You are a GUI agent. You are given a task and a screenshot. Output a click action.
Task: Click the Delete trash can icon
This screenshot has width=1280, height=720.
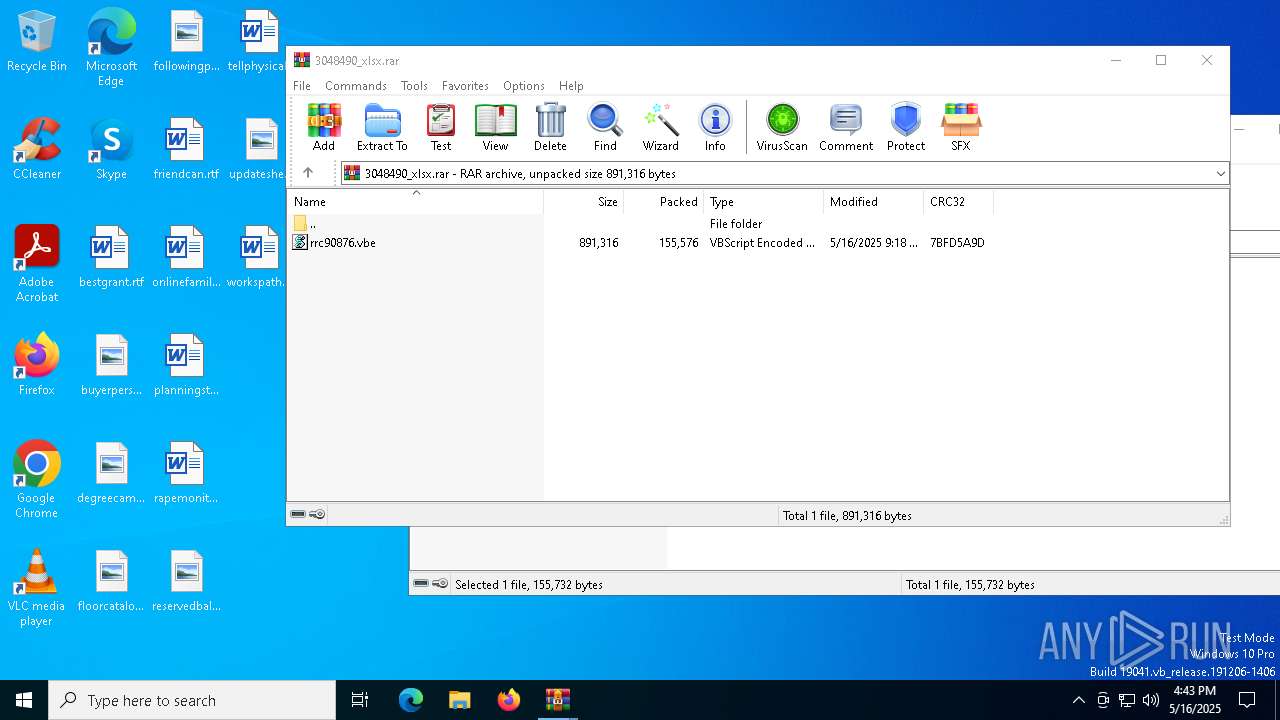[550, 127]
